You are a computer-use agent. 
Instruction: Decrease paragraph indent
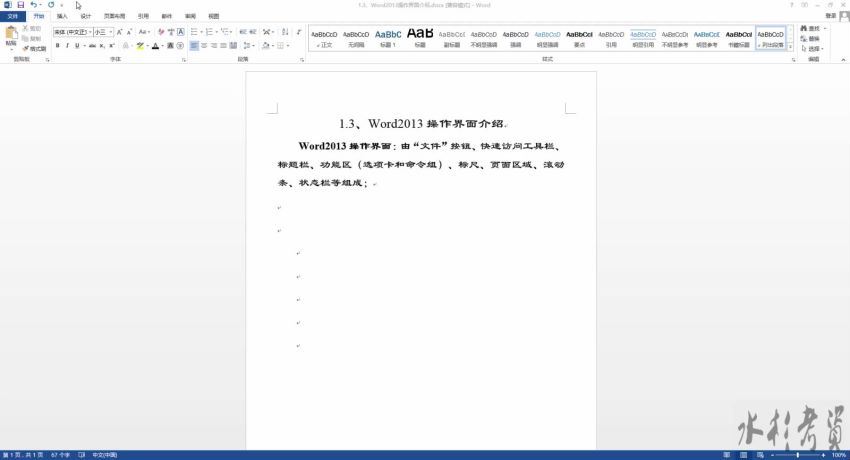coord(243,33)
